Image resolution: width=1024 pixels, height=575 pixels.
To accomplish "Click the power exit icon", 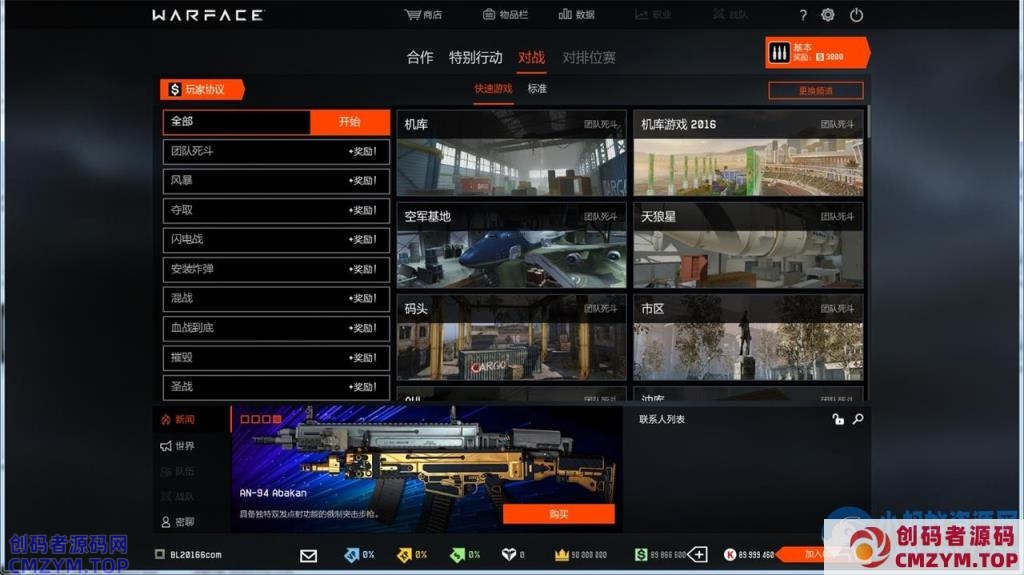I will point(856,15).
